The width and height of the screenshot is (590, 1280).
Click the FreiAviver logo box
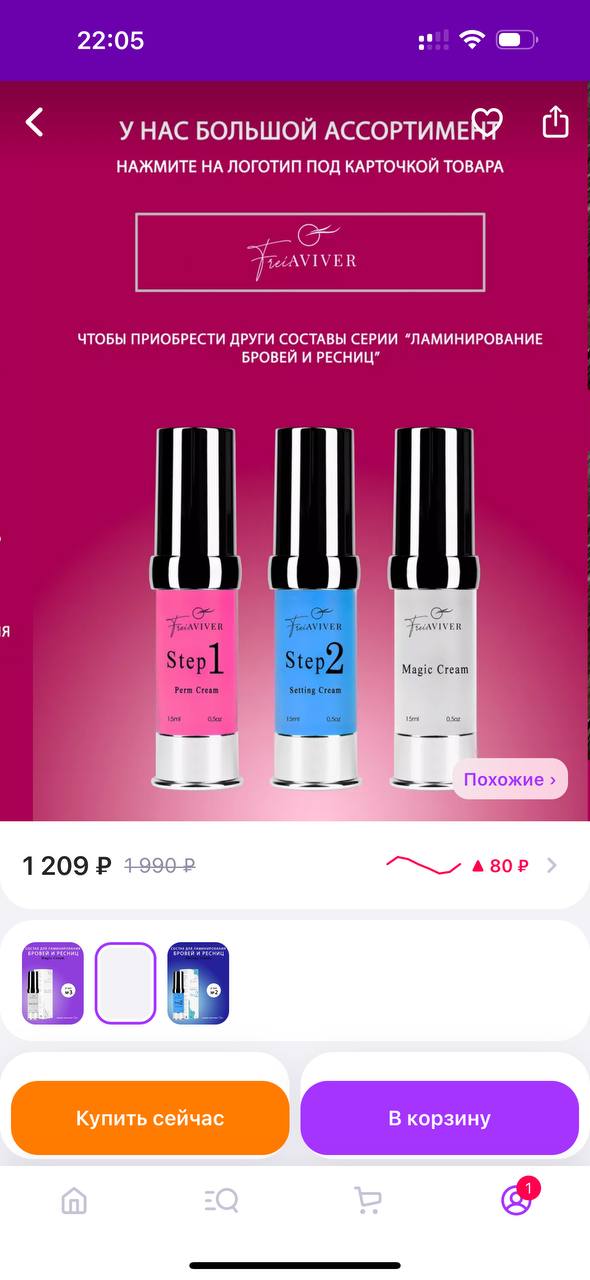[x=310, y=252]
